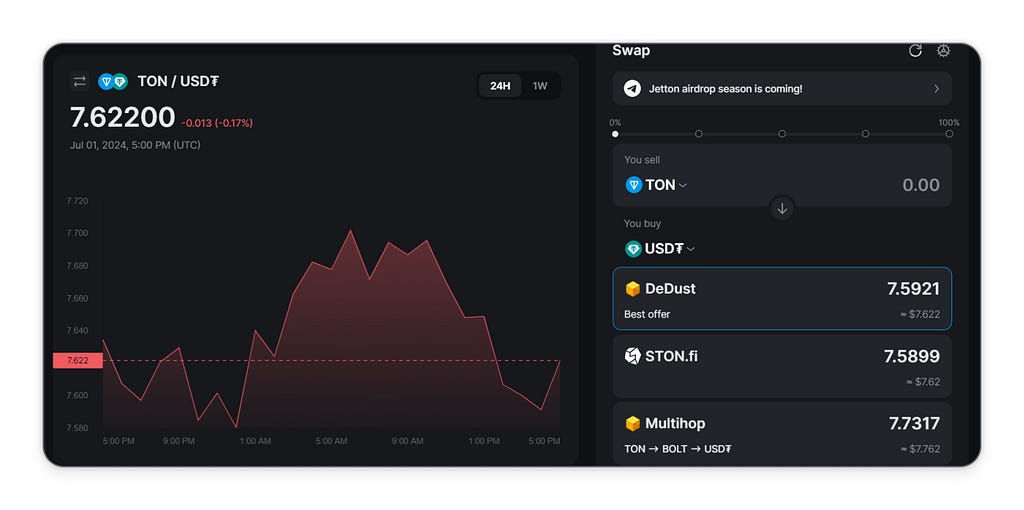Click the Multihop cube logo
Viewport: 1024px width, 510px height.
(632, 423)
